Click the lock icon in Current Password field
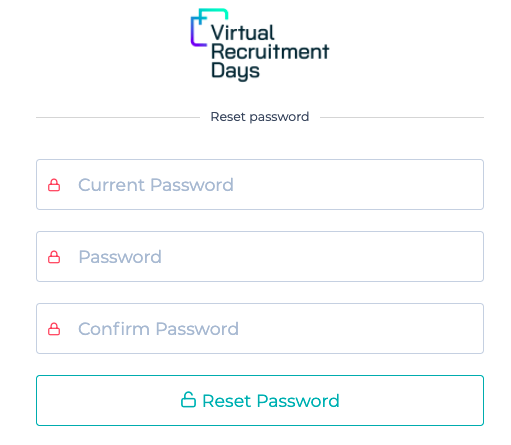The height and width of the screenshot is (445, 511). click(54, 185)
